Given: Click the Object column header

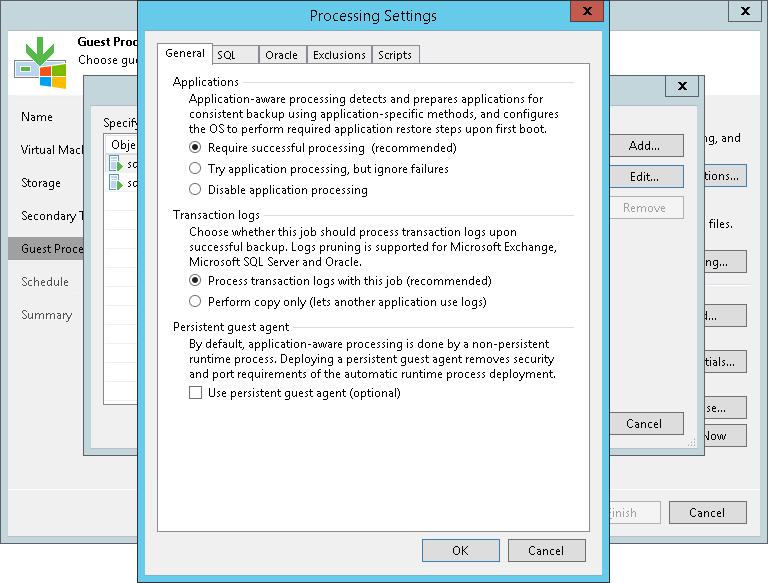Looking at the screenshot, I should click(123, 145).
